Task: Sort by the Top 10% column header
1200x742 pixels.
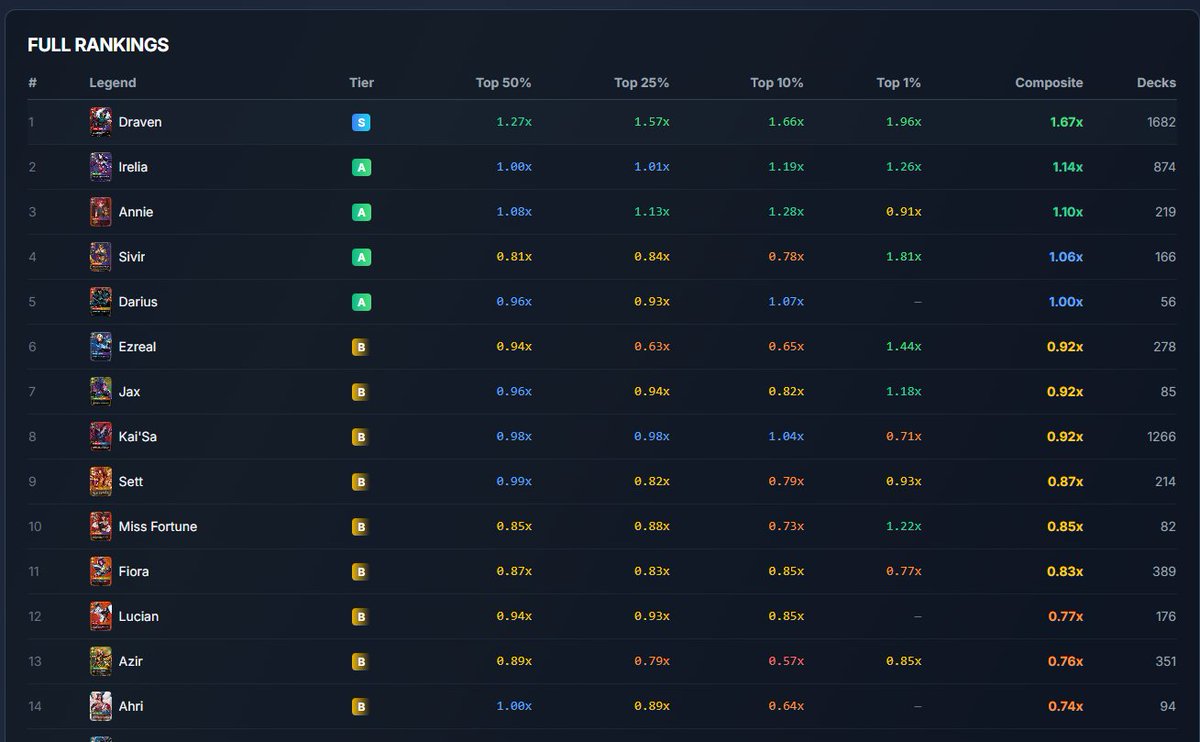Action: [777, 83]
